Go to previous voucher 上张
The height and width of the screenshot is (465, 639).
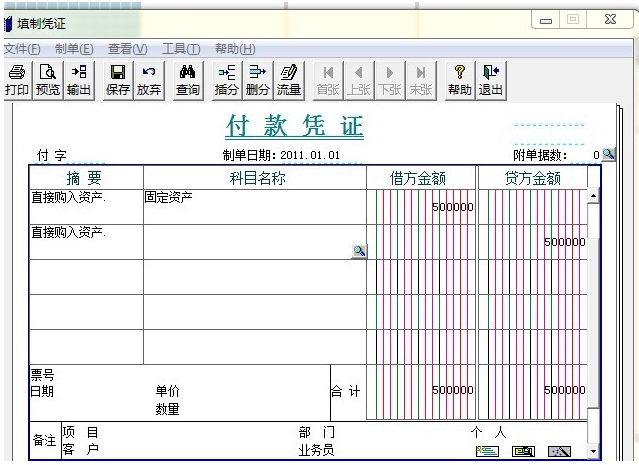359,80
